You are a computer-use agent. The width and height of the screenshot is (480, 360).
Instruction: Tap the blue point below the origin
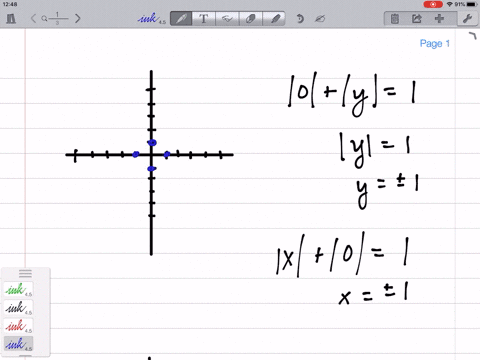(151, 169)
